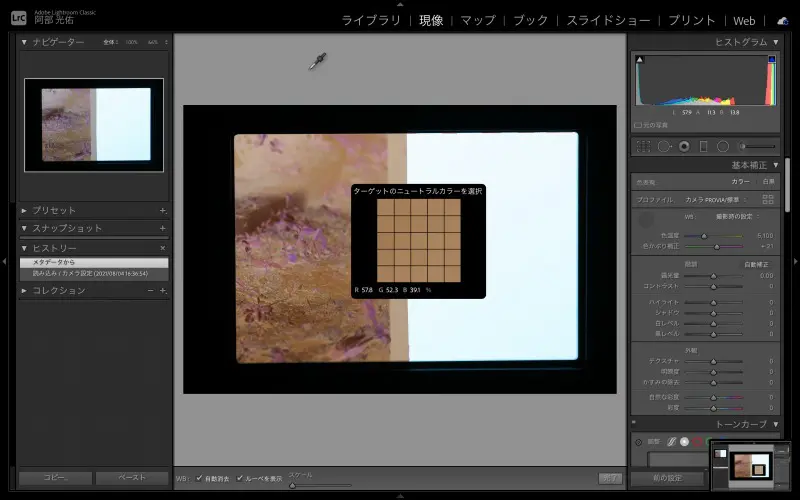Collapse the ナビゲーター panel
The height and width of the screenshot is (500, 800).
tap(24, 42)
